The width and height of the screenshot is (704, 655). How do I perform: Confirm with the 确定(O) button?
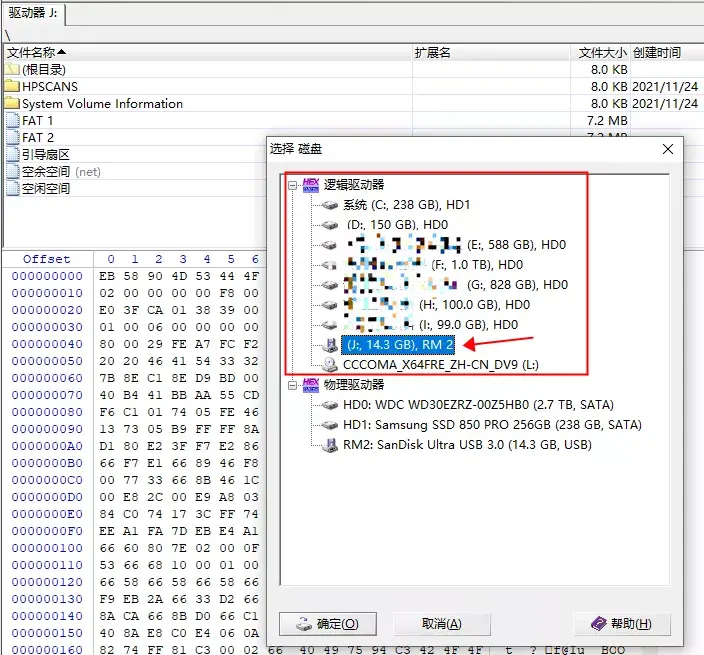[328, 624]
